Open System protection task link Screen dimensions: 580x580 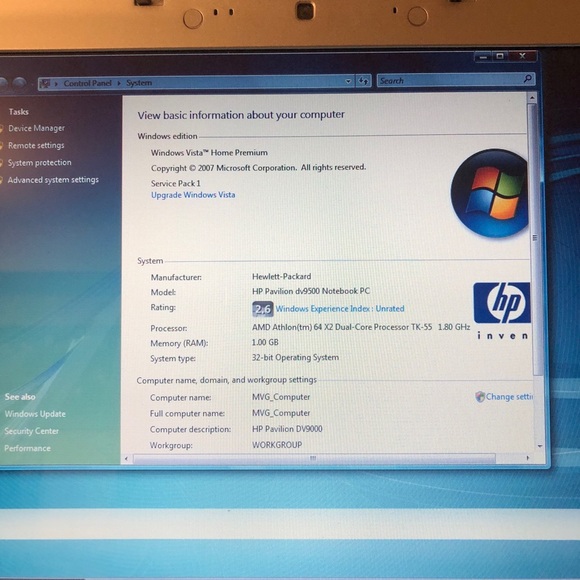40,162
